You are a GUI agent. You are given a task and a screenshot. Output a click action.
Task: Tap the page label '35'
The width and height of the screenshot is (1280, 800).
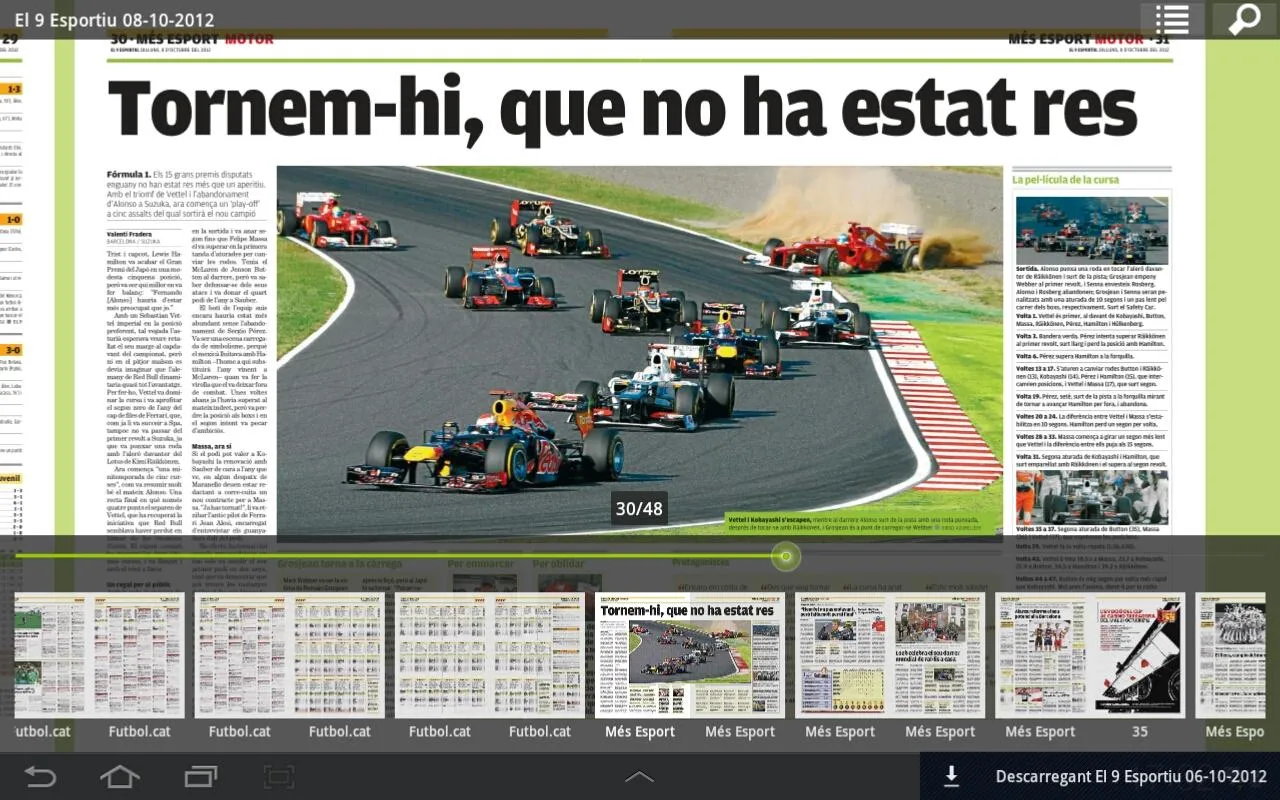coord(1140,731)
